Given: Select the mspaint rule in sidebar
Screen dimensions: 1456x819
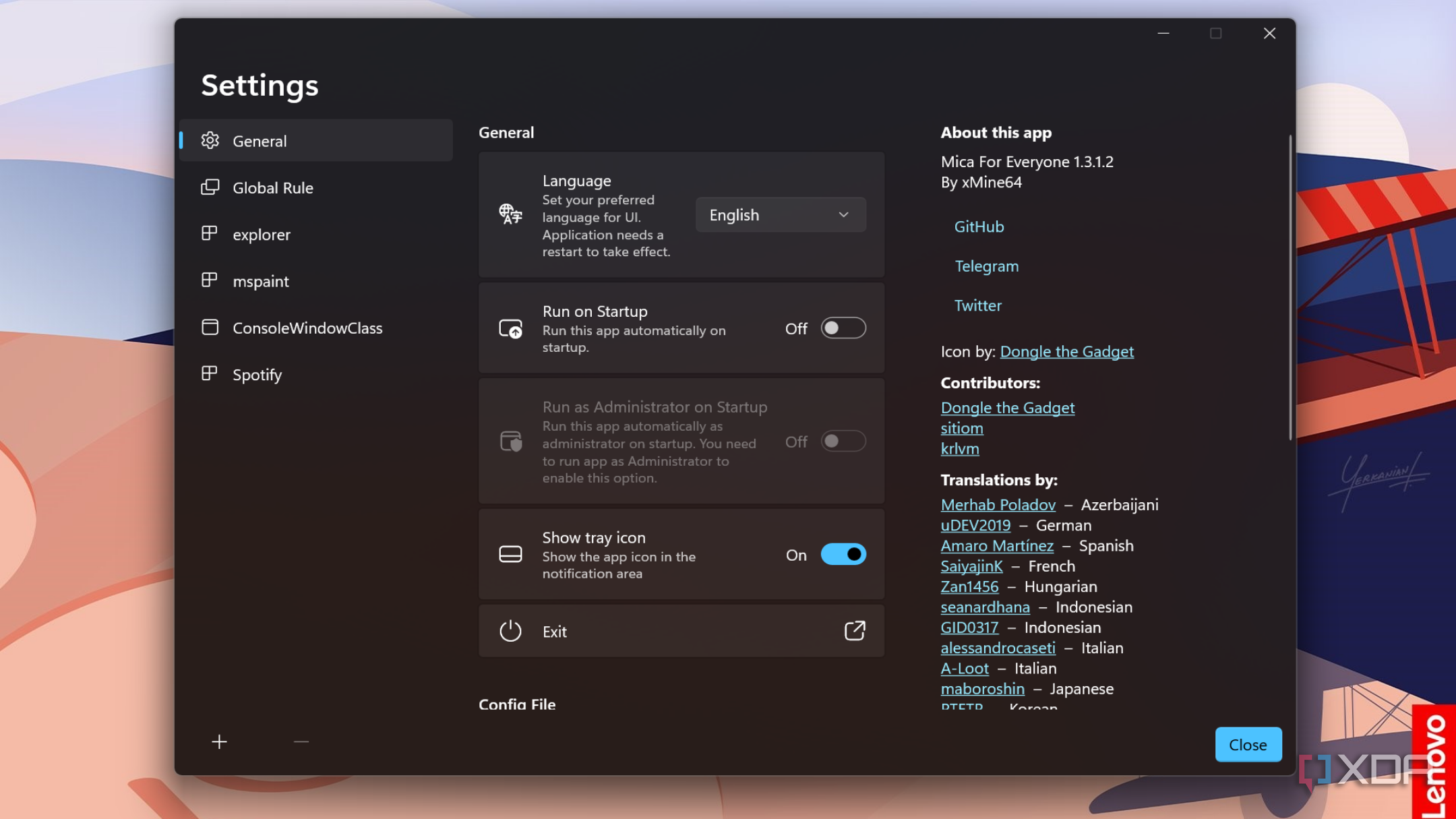Looking at the screenshot, I should pos(261,281).
